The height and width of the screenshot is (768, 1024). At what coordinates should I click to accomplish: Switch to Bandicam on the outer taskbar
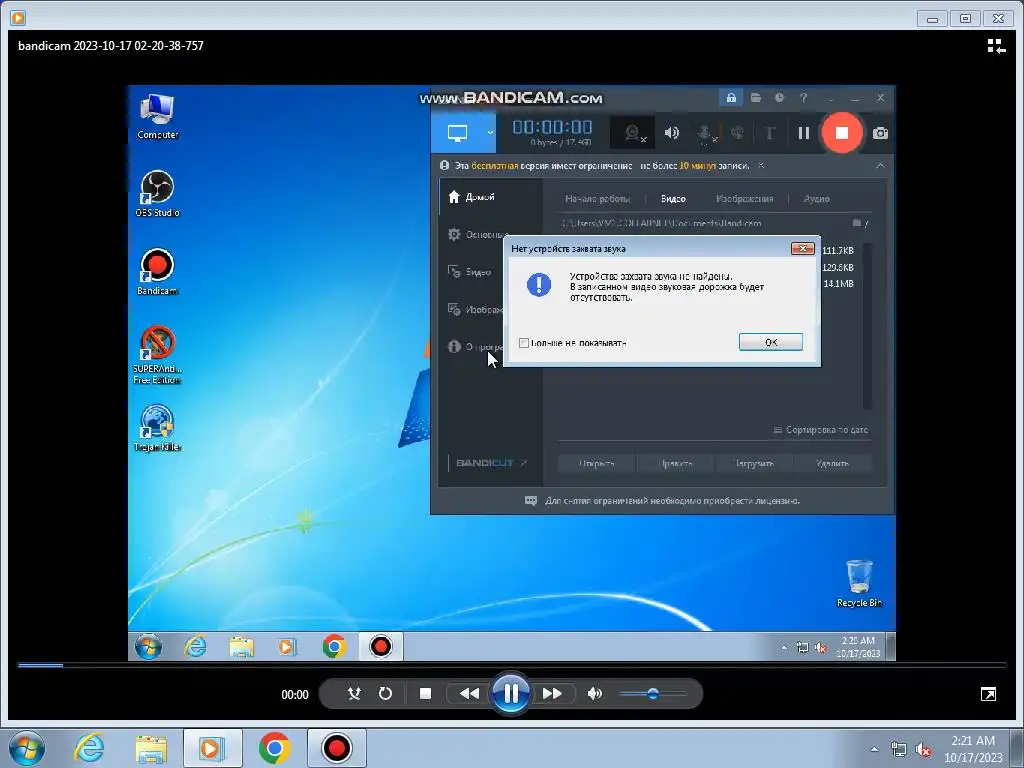(336, 748)
